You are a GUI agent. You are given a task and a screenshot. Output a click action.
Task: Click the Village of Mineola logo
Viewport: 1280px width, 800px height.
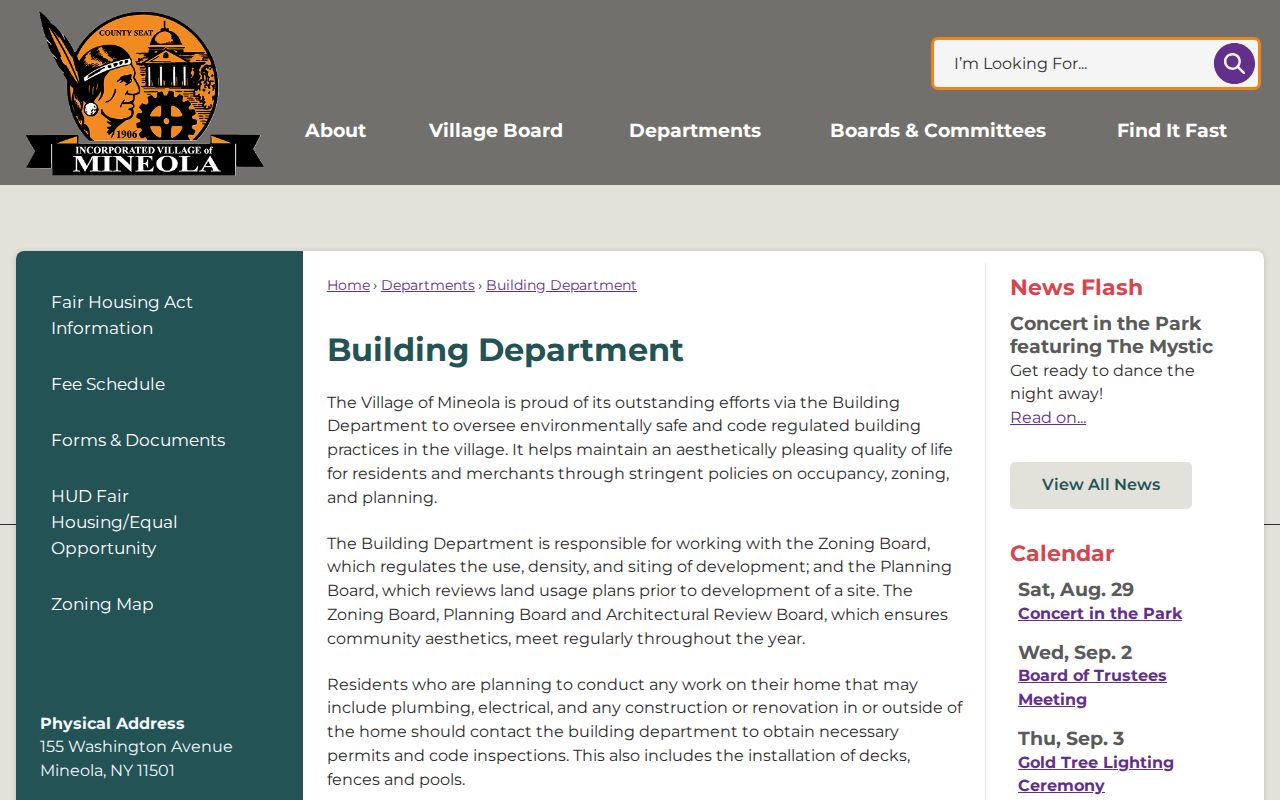pyautogui.click(x=145, y=94)
